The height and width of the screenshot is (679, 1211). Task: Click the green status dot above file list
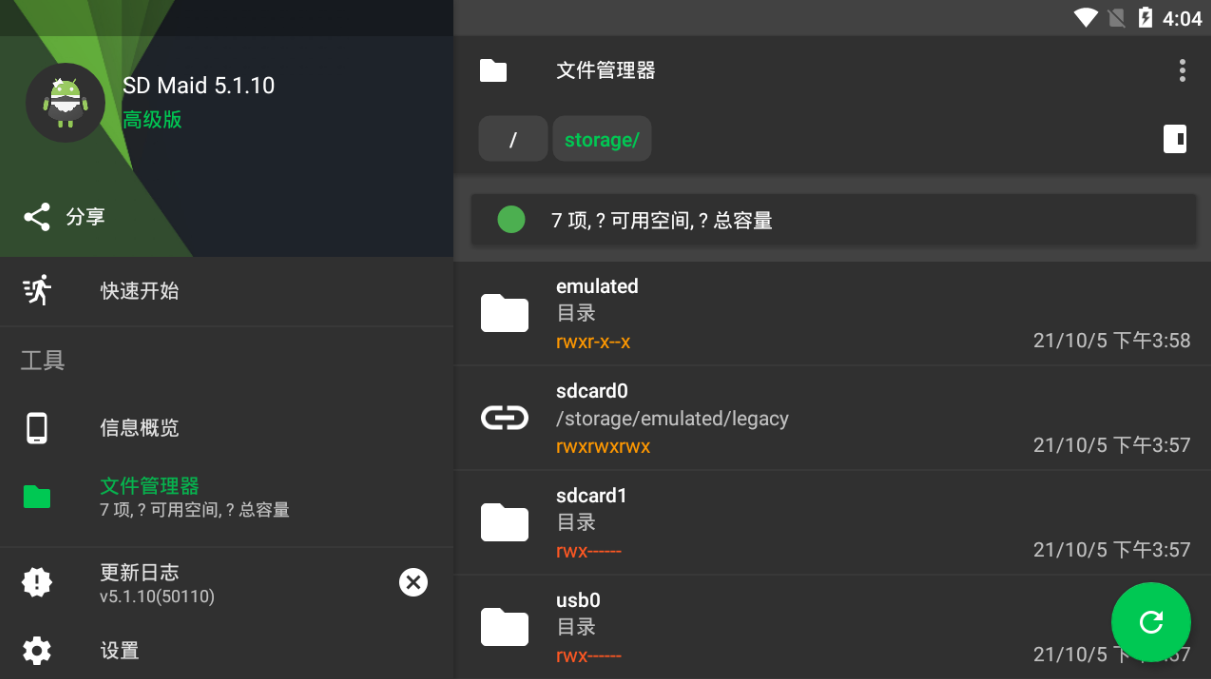click(x=511, y=219)
